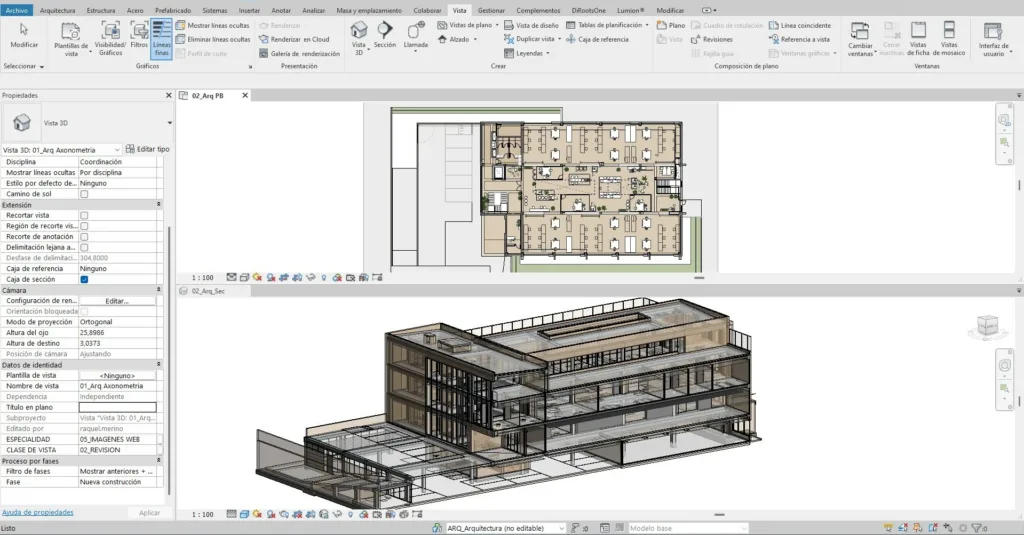
Task: Click the Editar tipo button
Action: [x=147, y=149]
